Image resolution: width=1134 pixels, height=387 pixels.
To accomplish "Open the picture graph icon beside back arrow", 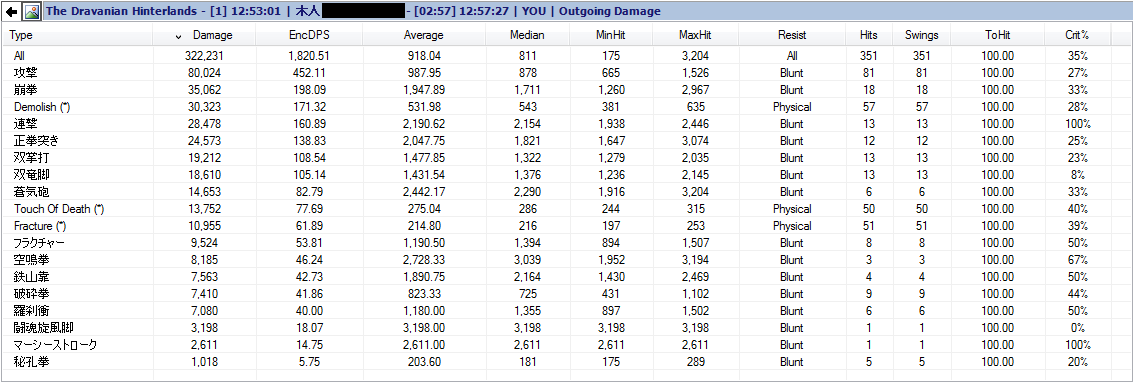I will (x=31, y=12).
